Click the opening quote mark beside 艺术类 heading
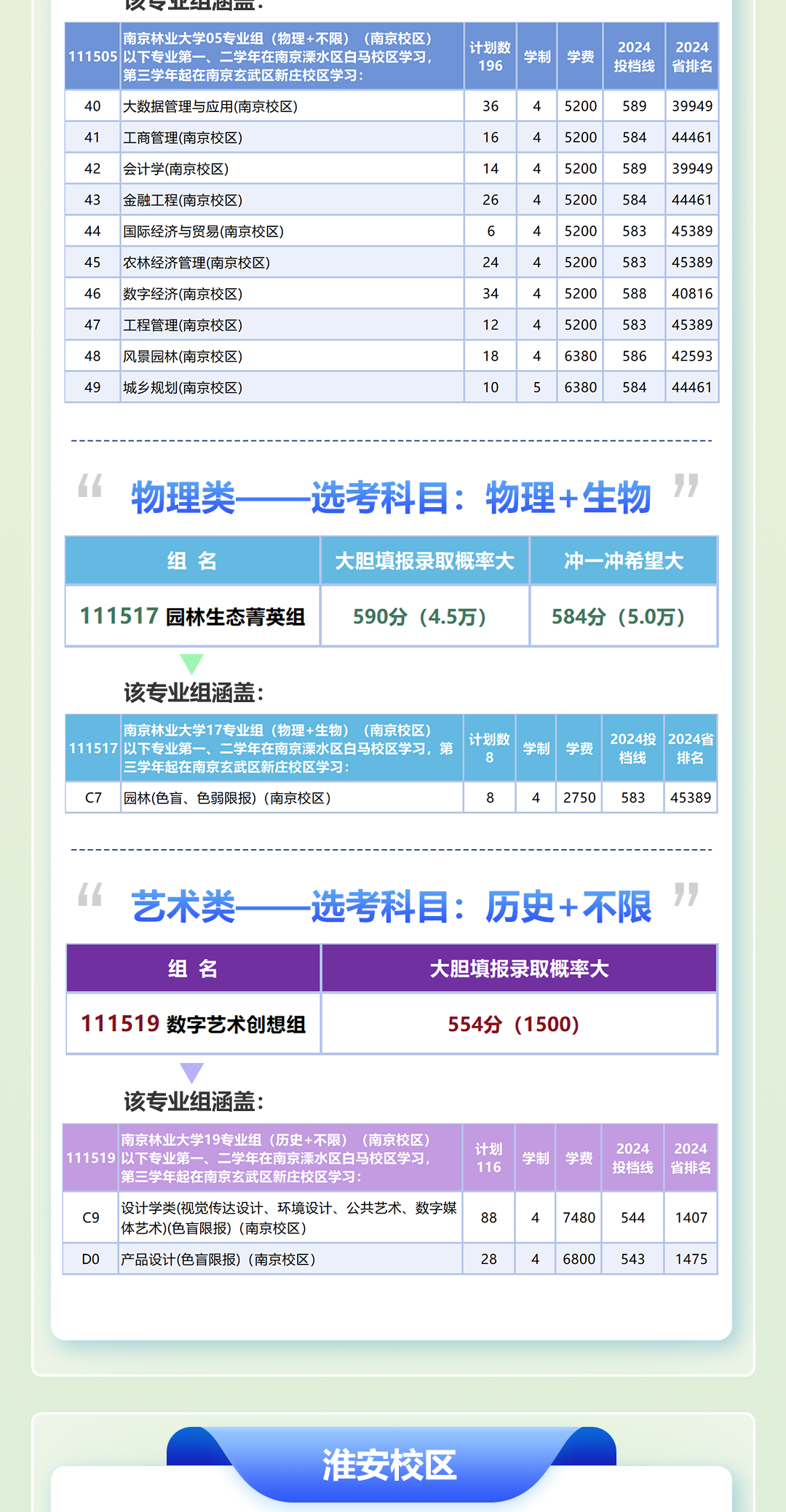Screen dimensions: 786x1512 [90, 894]
